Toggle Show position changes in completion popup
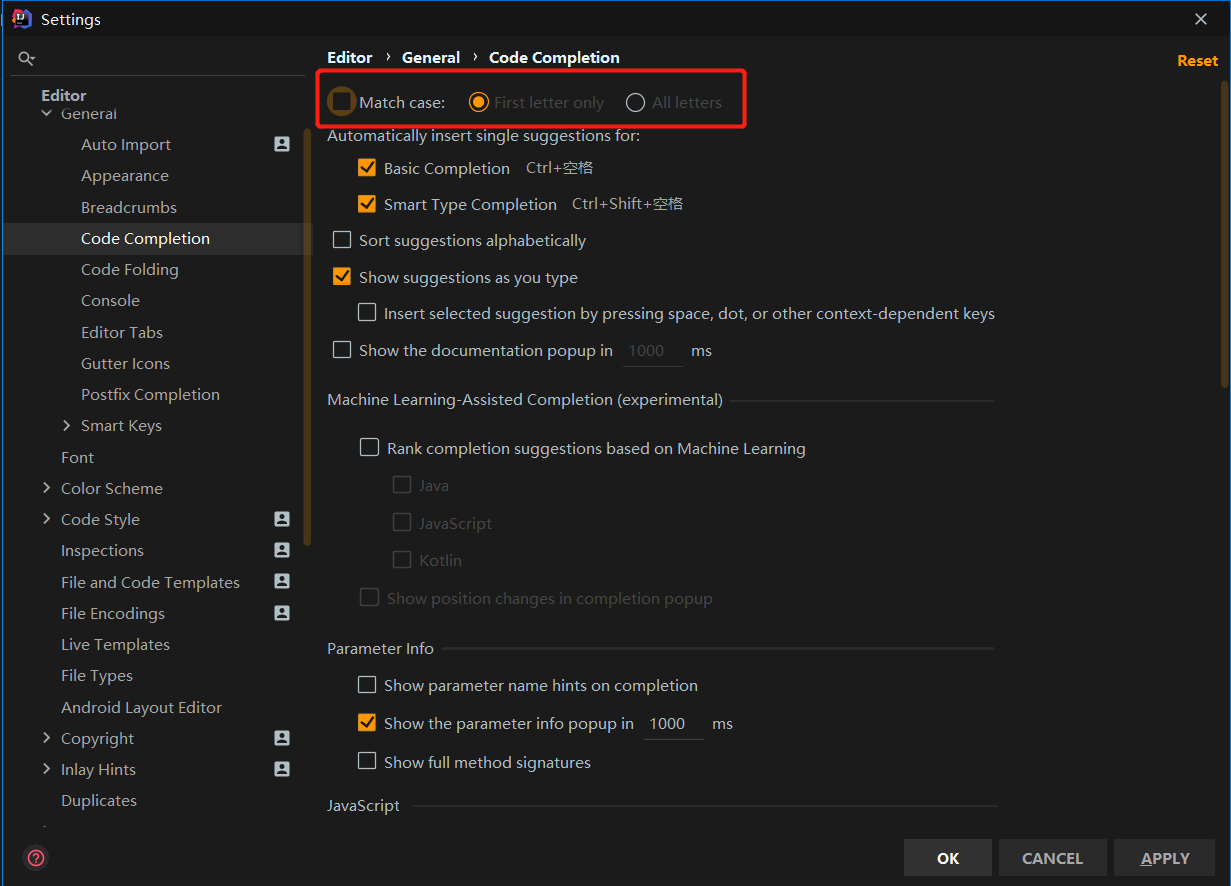Screen dimensions: 1231x886 (x=370, y=598)
